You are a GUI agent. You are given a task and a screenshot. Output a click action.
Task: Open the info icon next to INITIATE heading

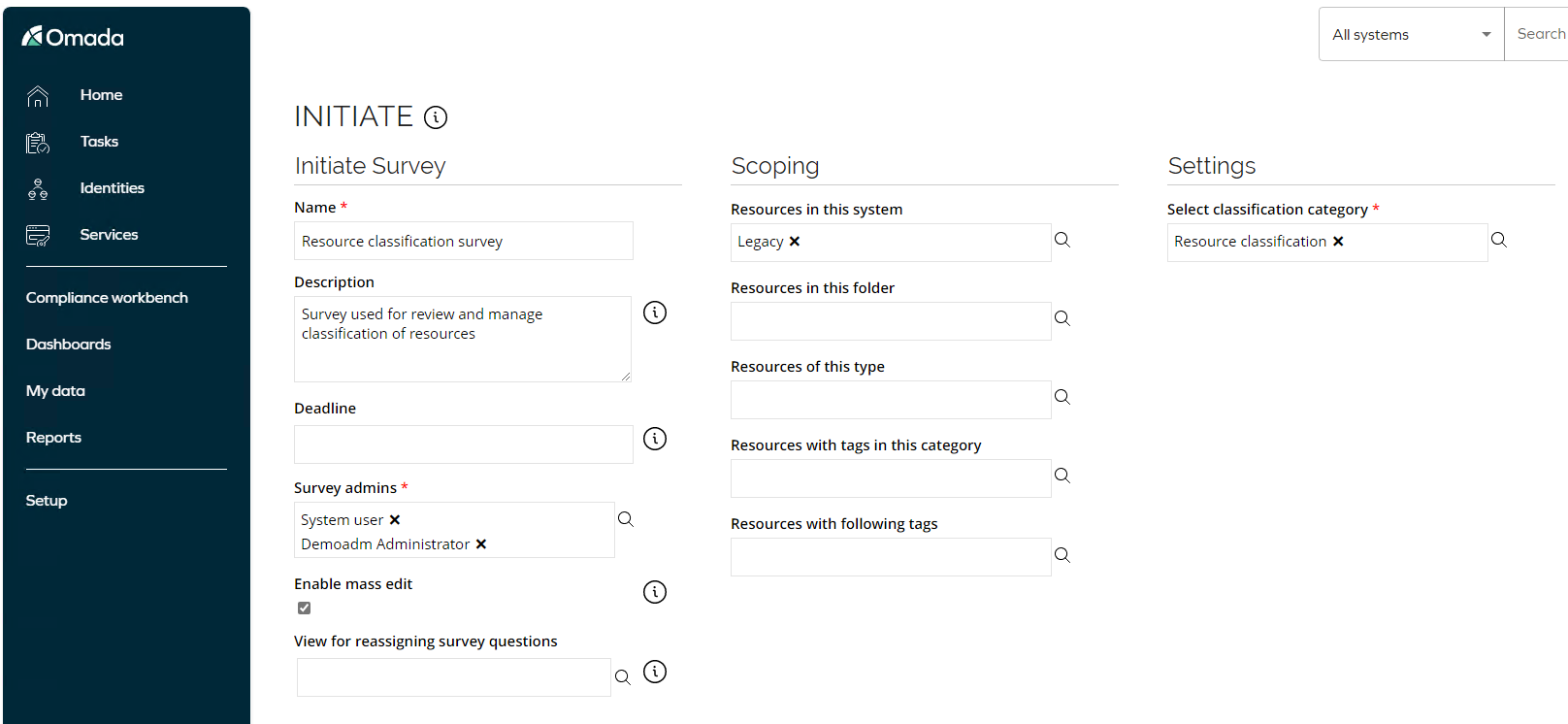tap(437, 117)
